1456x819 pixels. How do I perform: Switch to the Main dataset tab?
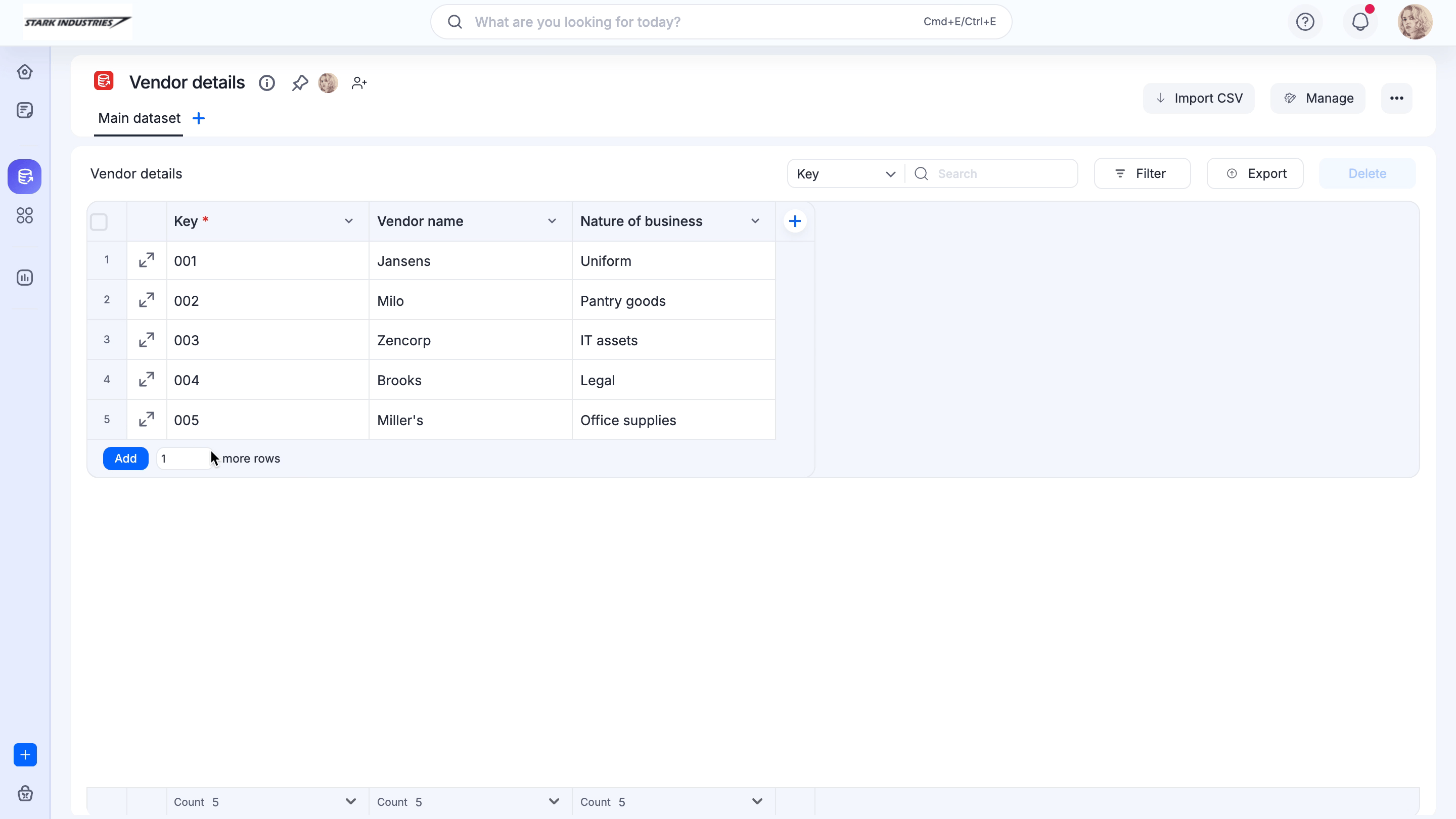pos(139,118)
